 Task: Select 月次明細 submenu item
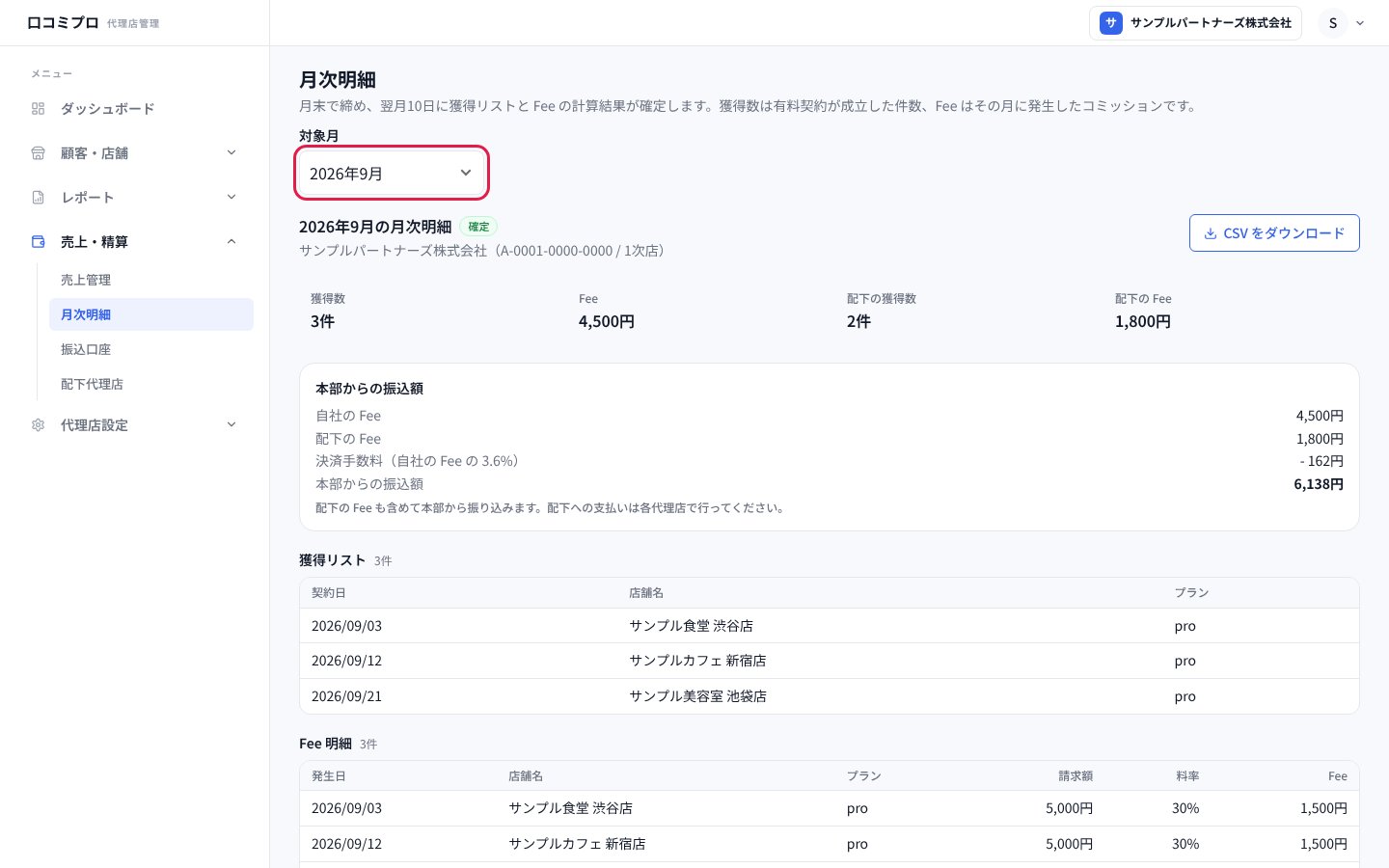(151, 314)
